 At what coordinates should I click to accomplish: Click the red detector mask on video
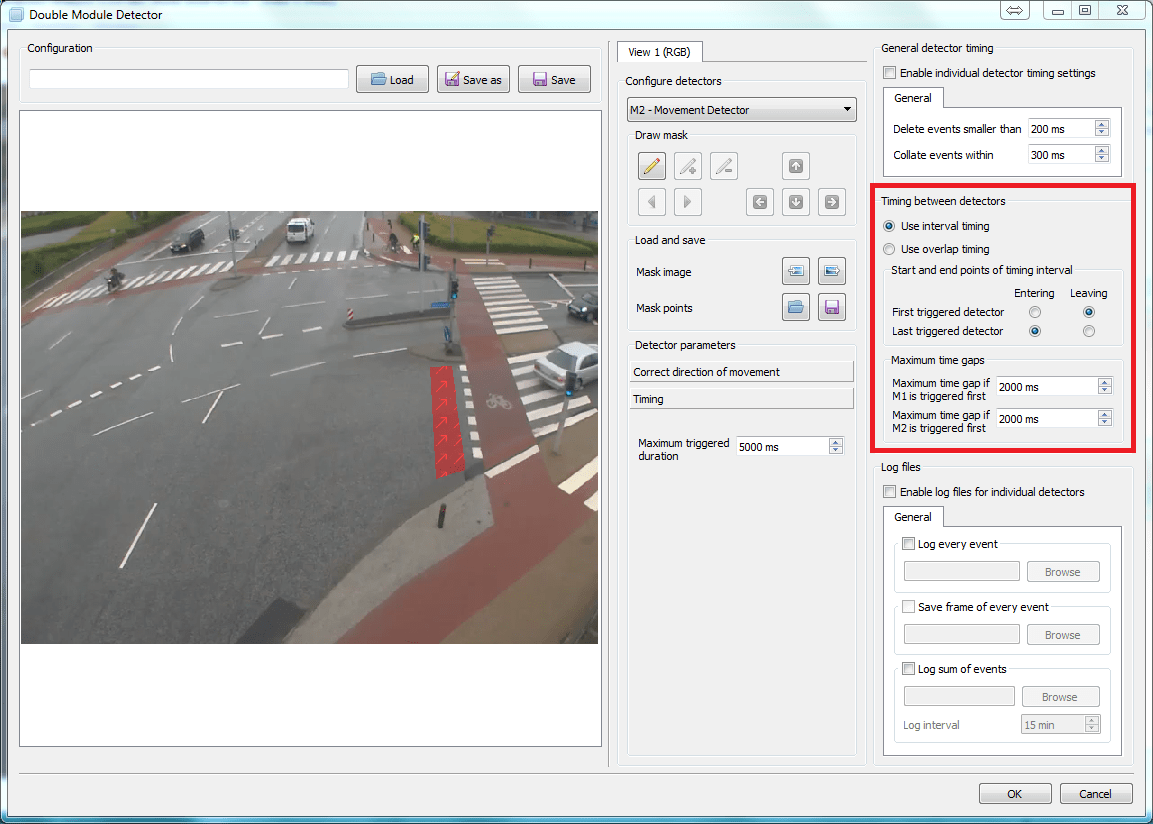(447, 421)
